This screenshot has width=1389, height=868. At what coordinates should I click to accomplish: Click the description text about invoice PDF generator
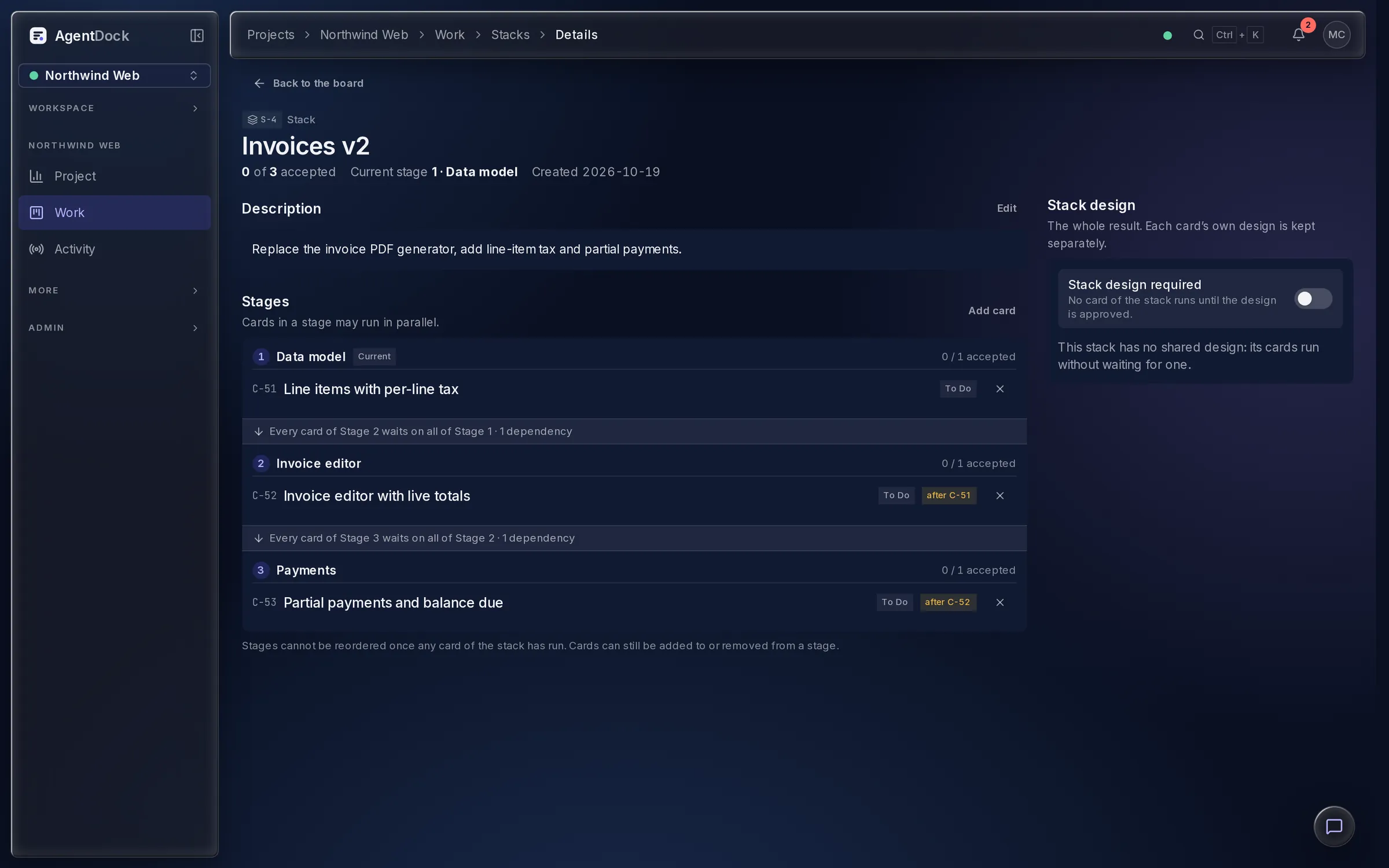click(x=466, y=249)
